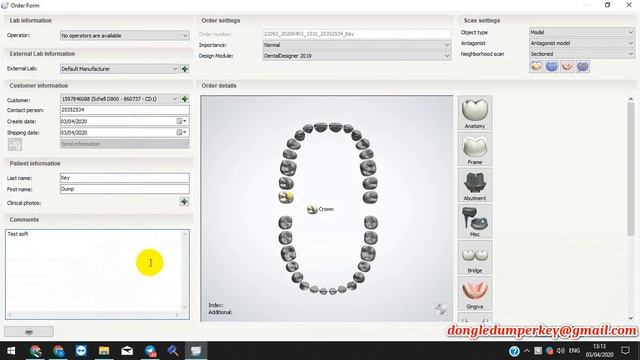
Task: Click the first yellow scan settings icon
Action: pyautogui.click(x=536, y=66)
